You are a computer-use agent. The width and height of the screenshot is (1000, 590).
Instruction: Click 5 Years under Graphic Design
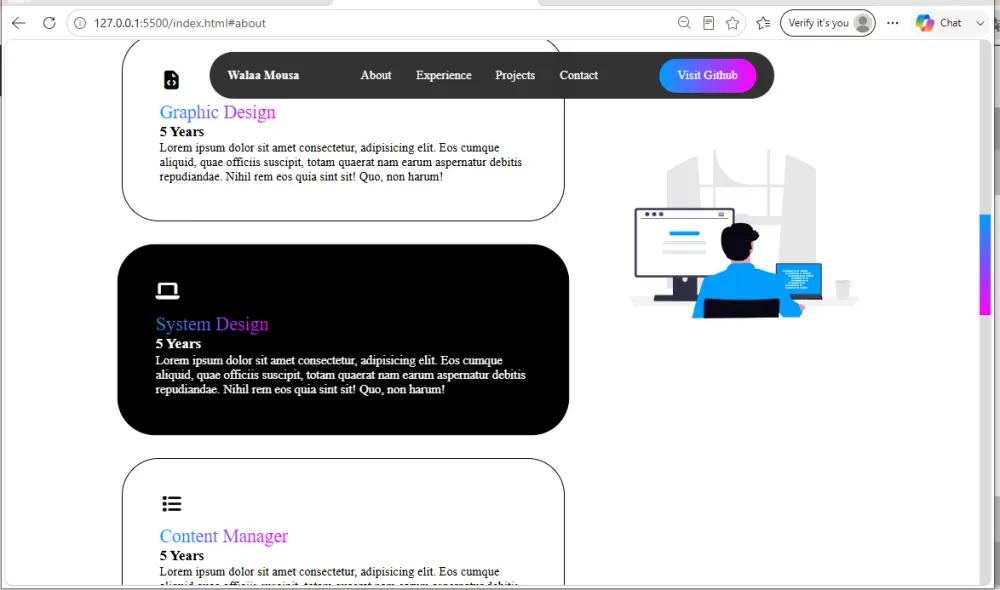tap(182, 132)
